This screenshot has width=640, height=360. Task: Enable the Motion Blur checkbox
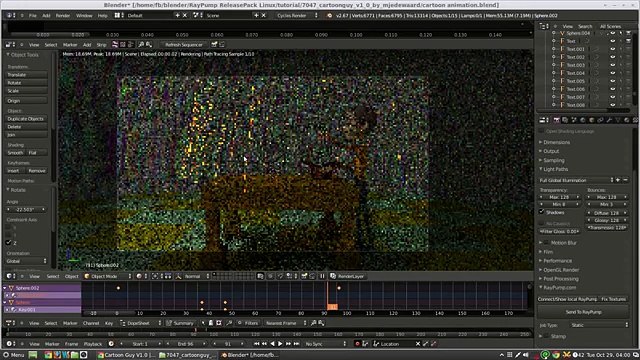tap(547, 243)
